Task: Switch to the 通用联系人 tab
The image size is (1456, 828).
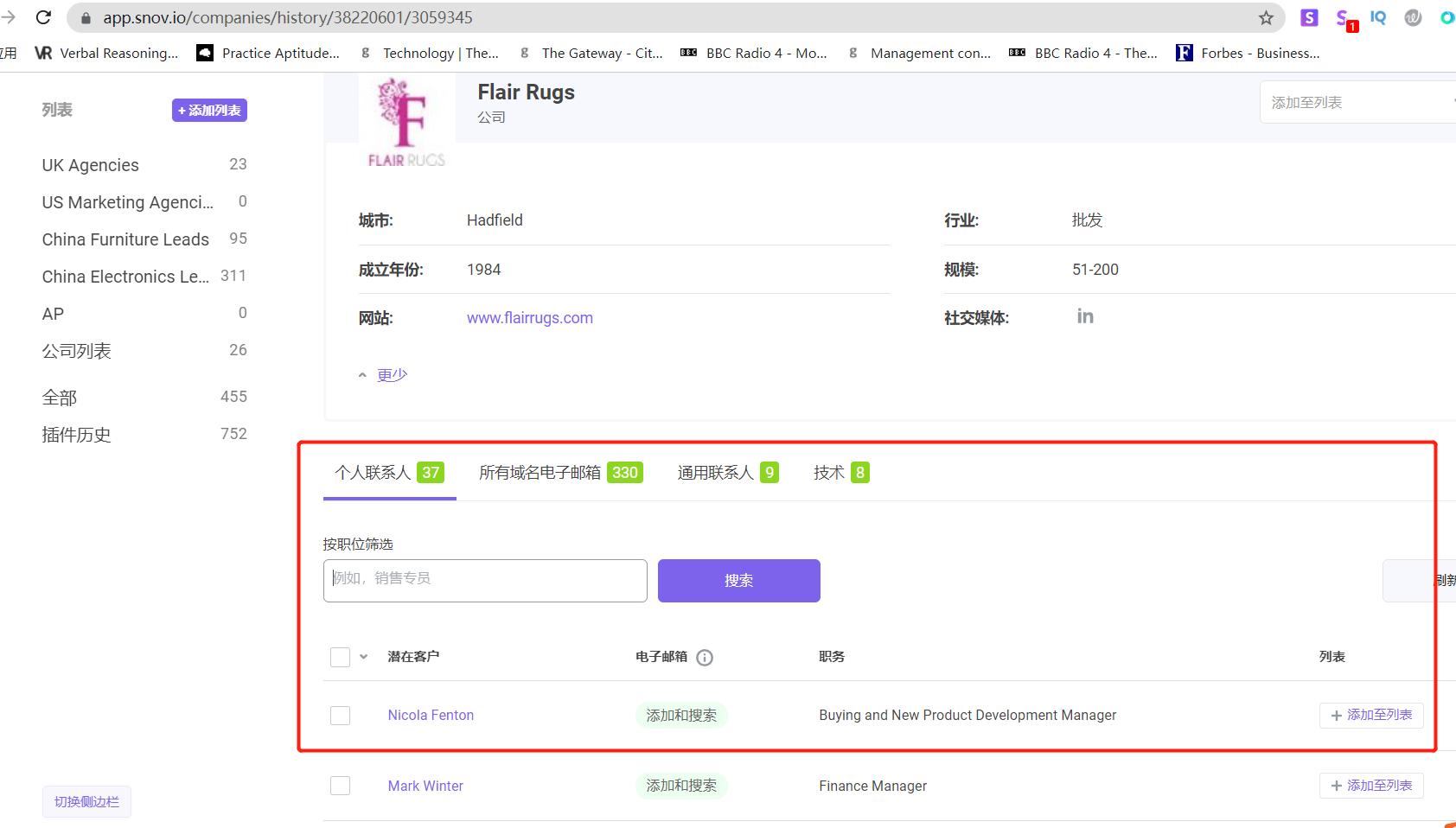Action: [x=728, y=473]
